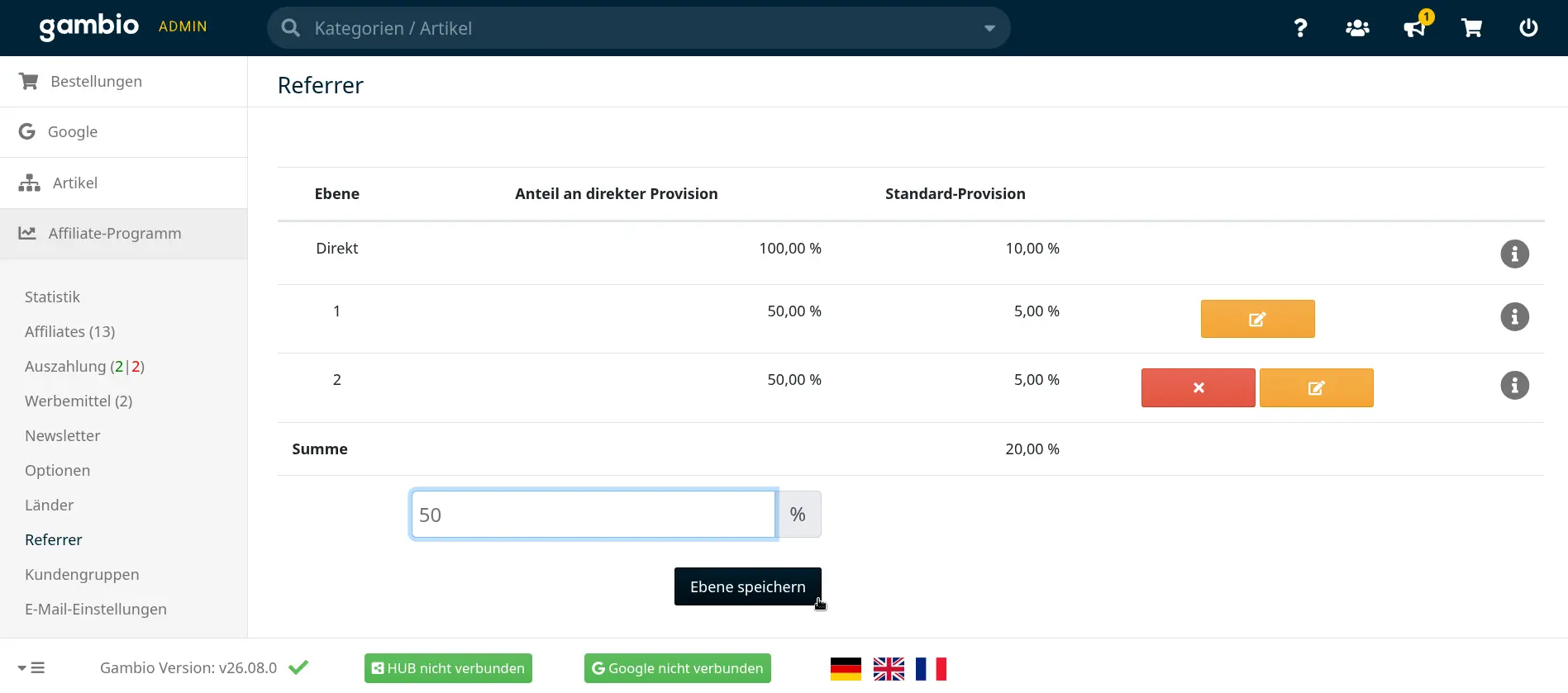Image resolution: width=1568 pixels, height=693 pixels.
Task: Switch language to English flag
Action: pyautogui.click(x=889, y=668)
